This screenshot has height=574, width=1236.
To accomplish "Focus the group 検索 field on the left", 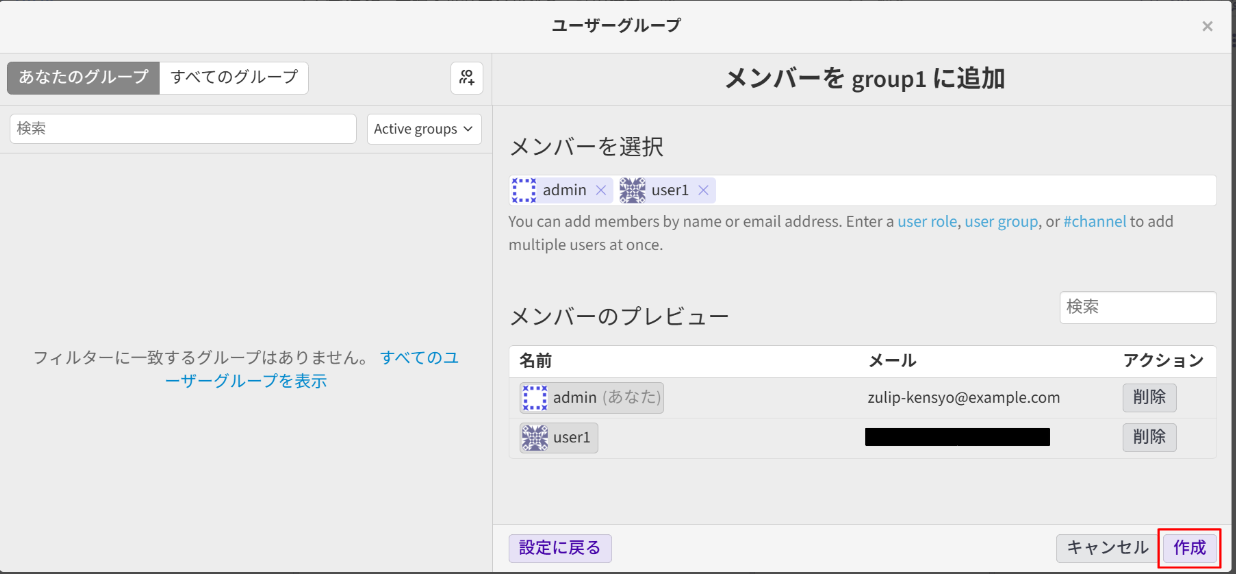I will tap(183, 129).
